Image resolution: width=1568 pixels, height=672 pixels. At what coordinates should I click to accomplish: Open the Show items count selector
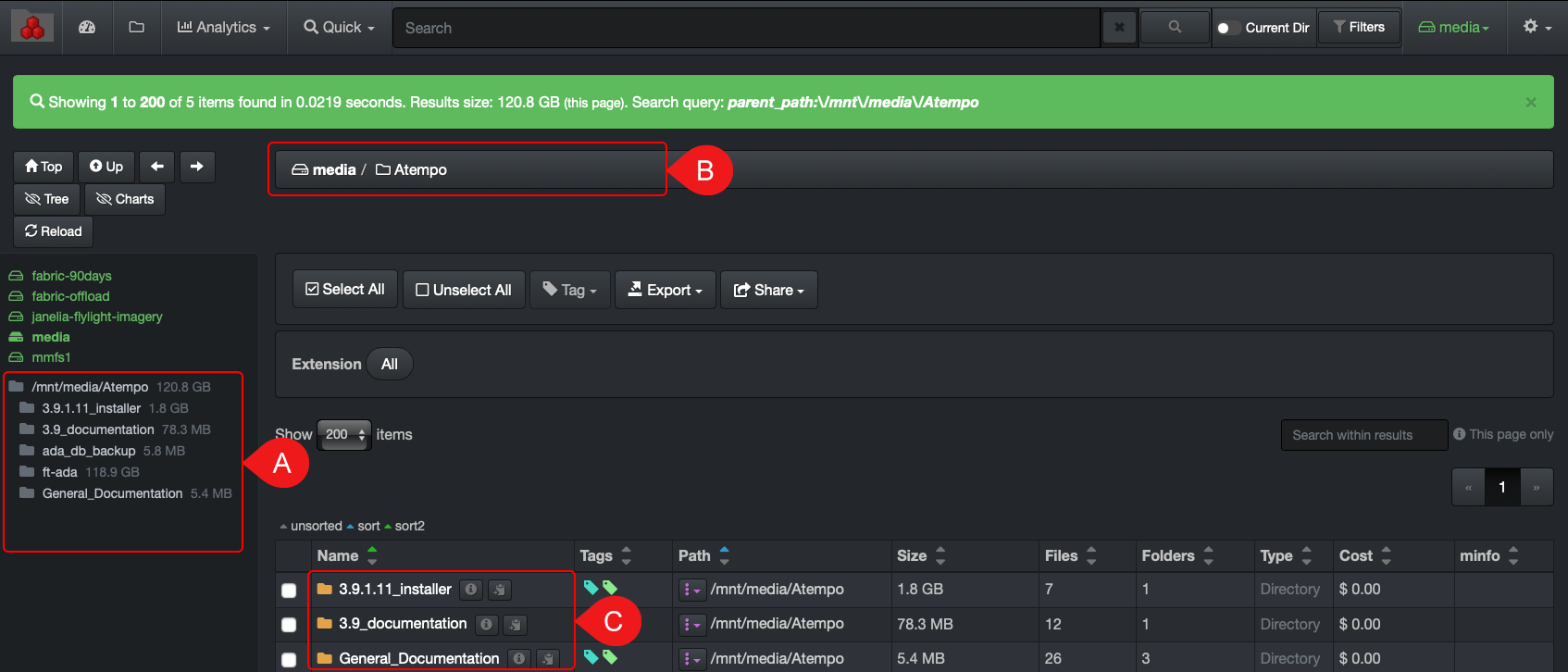click(x=344, y=434)
